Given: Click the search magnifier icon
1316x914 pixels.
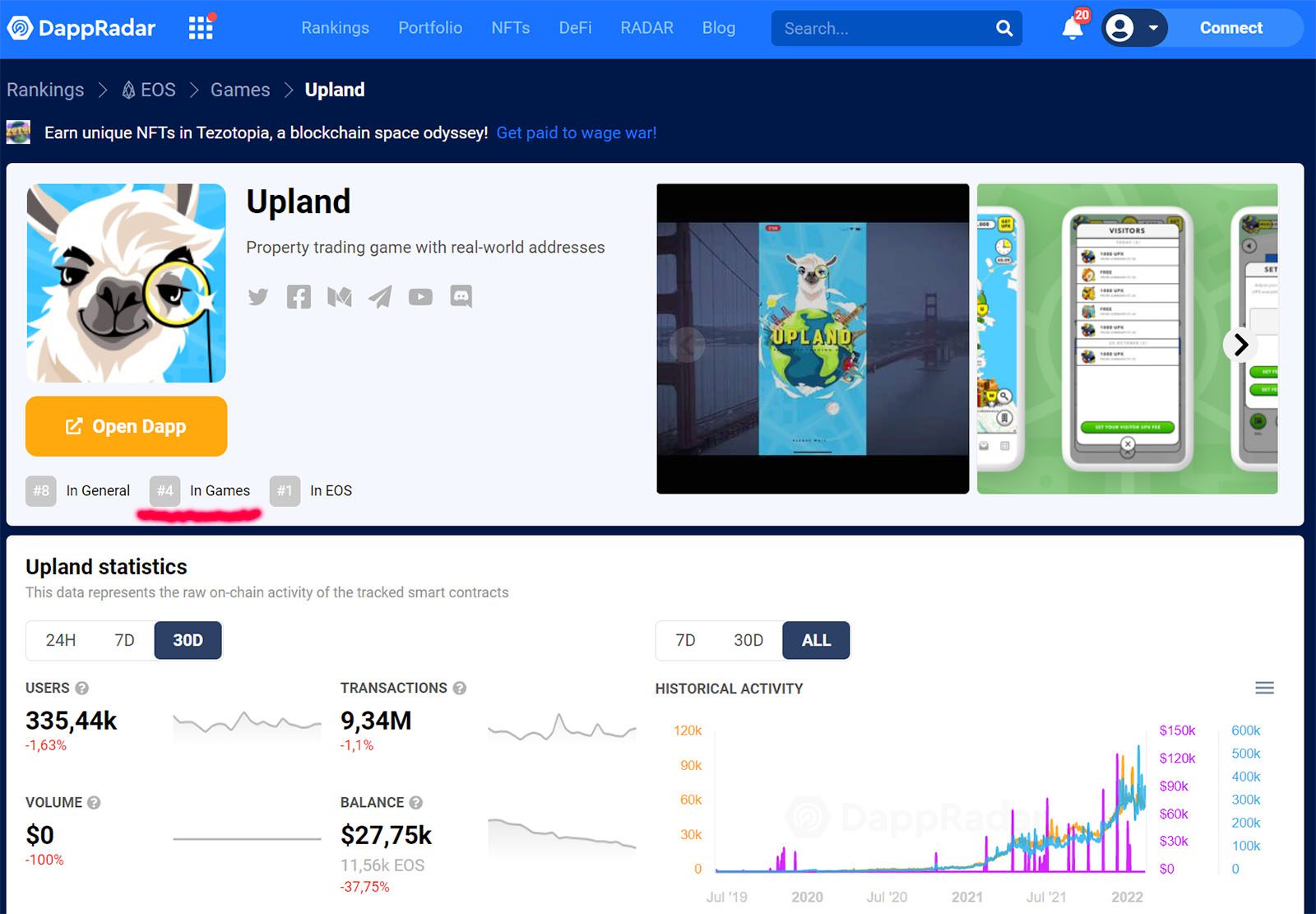Looking at the screenshot, I should coord(1004,28).
